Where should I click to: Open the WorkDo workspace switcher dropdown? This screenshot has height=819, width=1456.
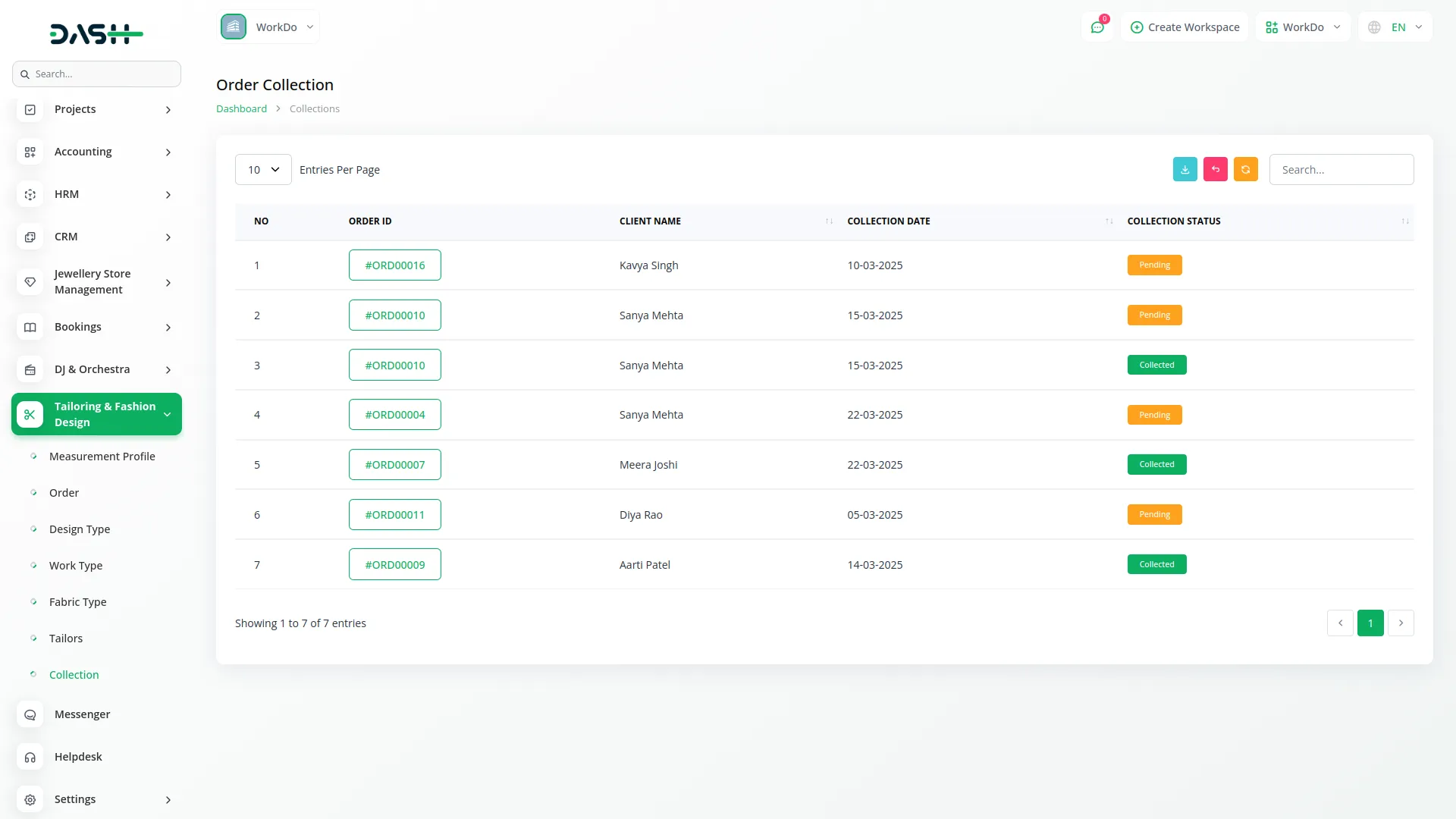click(268, 27)
